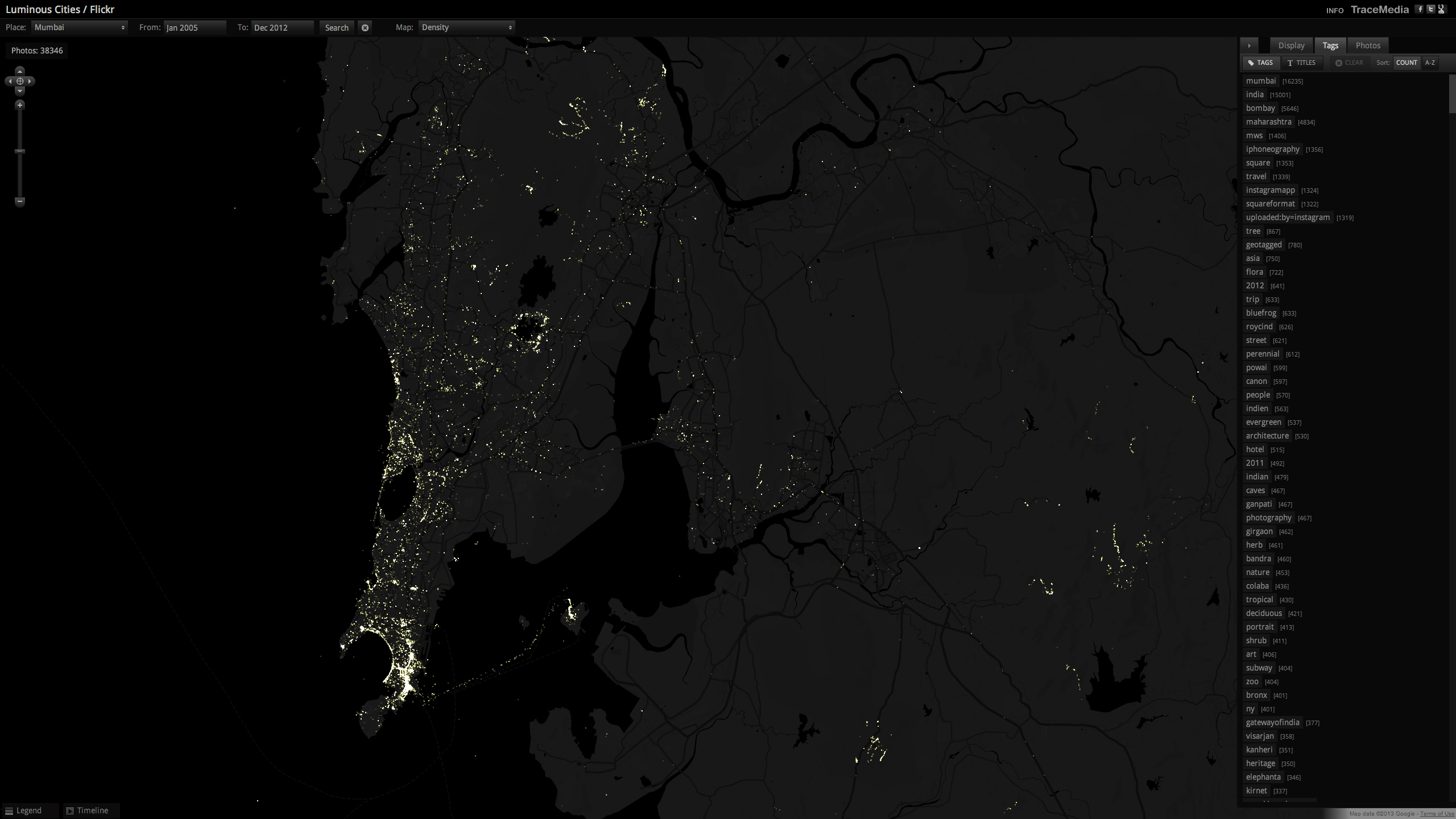This screenshot has height=819, width=1456.
Task: Toggle the TAGS filter mode
Action: (1261, 63)
